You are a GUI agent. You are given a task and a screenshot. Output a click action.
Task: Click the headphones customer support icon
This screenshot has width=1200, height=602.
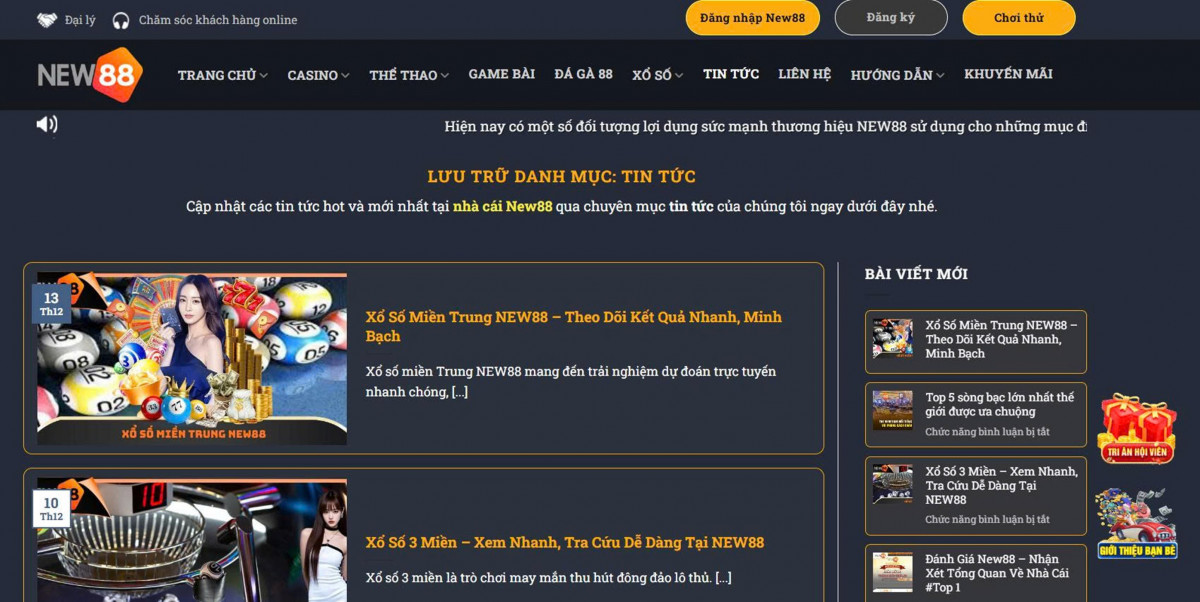point(121,20)
